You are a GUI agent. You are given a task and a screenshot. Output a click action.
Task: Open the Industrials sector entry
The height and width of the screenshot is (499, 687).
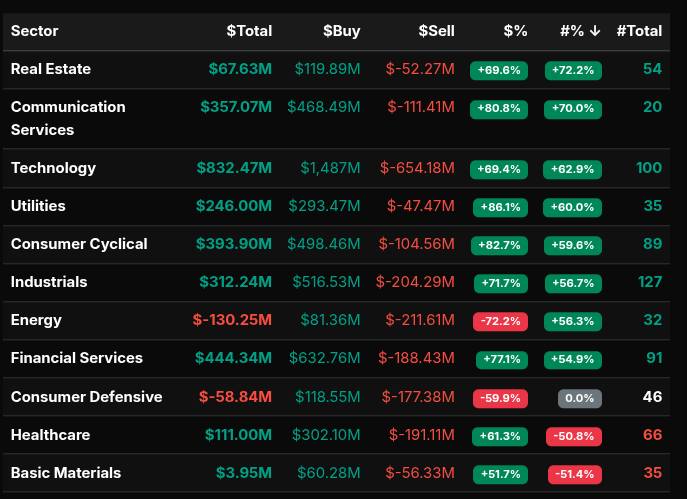tap(49, 282)
